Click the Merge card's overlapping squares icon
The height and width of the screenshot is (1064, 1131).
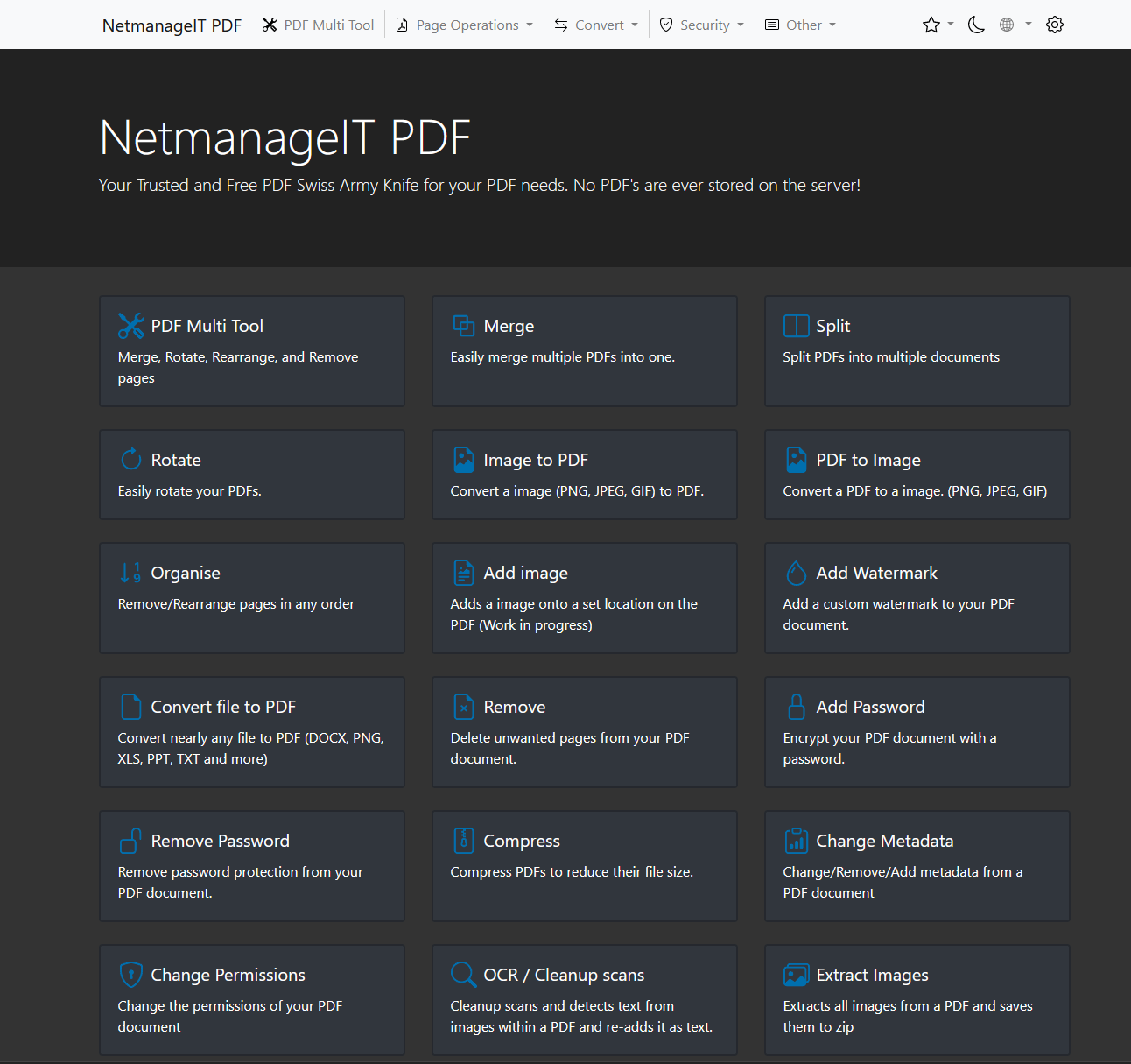coord(463,326)
